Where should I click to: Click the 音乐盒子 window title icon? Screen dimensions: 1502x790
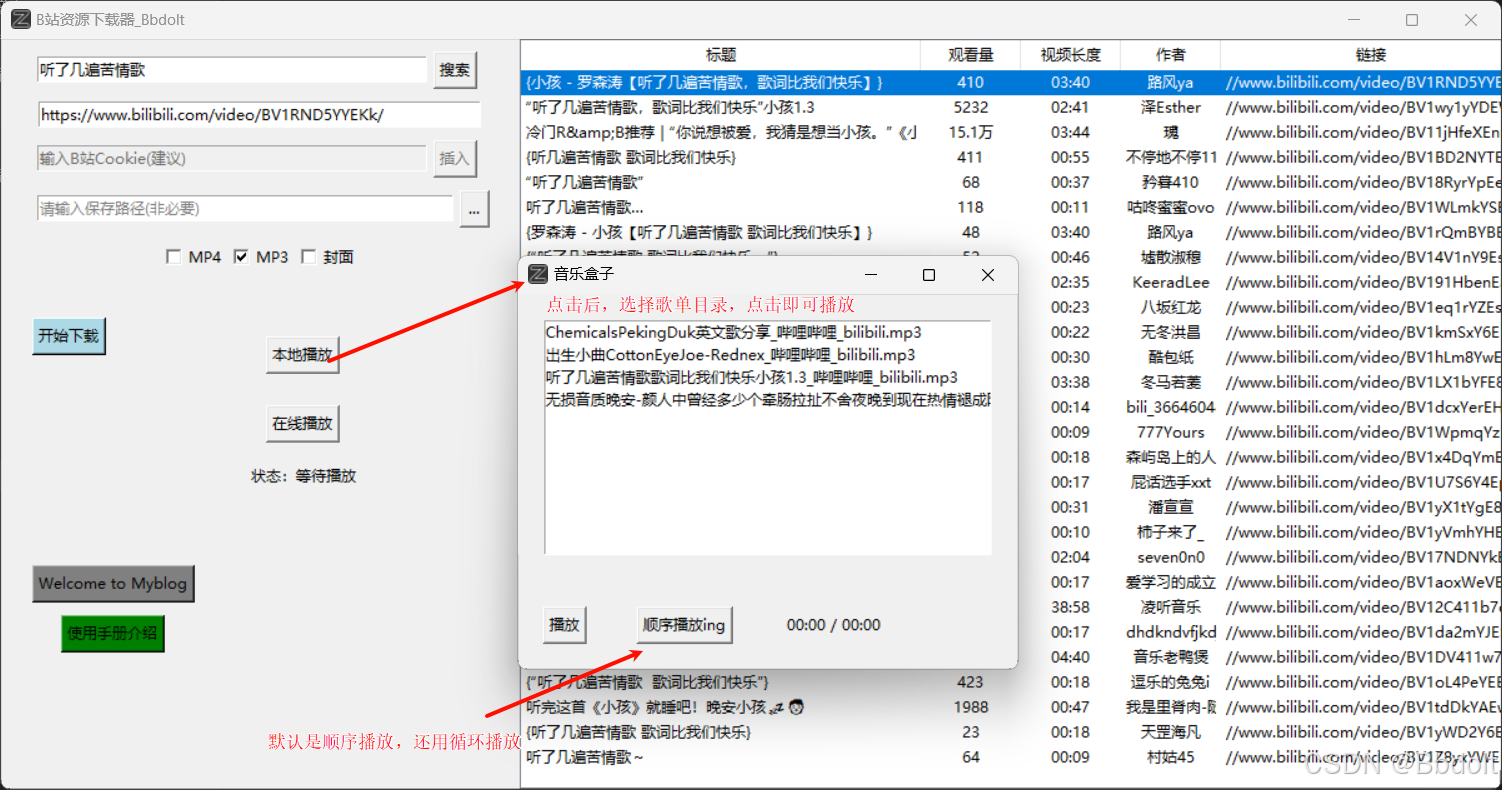pyautogui.click(x=538, y=274)
